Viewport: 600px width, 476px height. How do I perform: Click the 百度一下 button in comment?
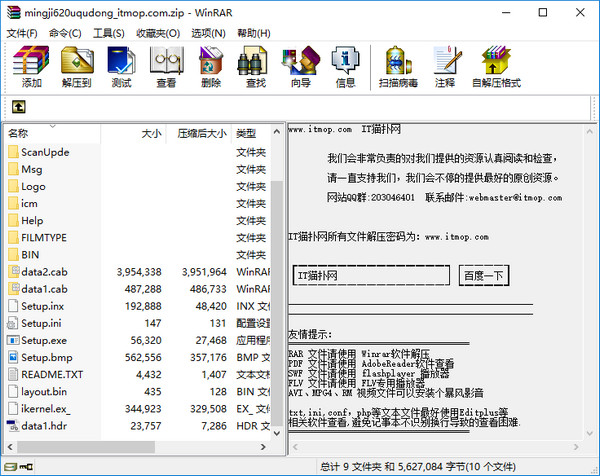[484, 275]
